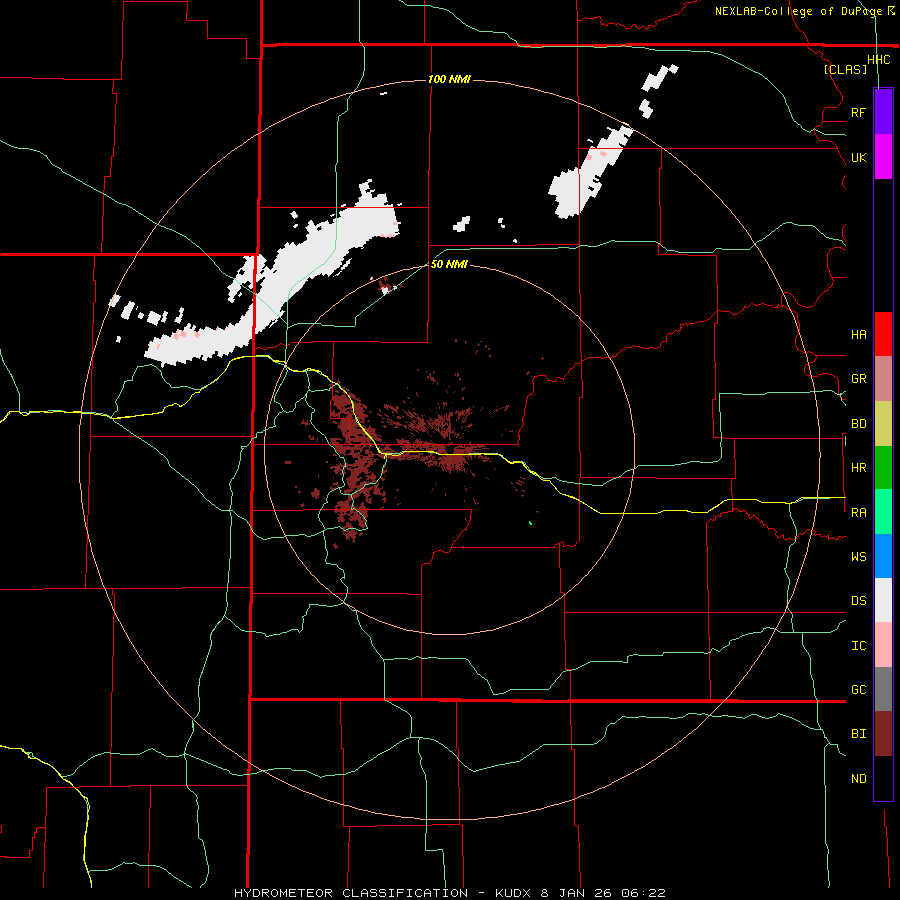This screenshot has height=900, width=900.
Task: Click the 100 NMI range ring label
Action: 449,79
